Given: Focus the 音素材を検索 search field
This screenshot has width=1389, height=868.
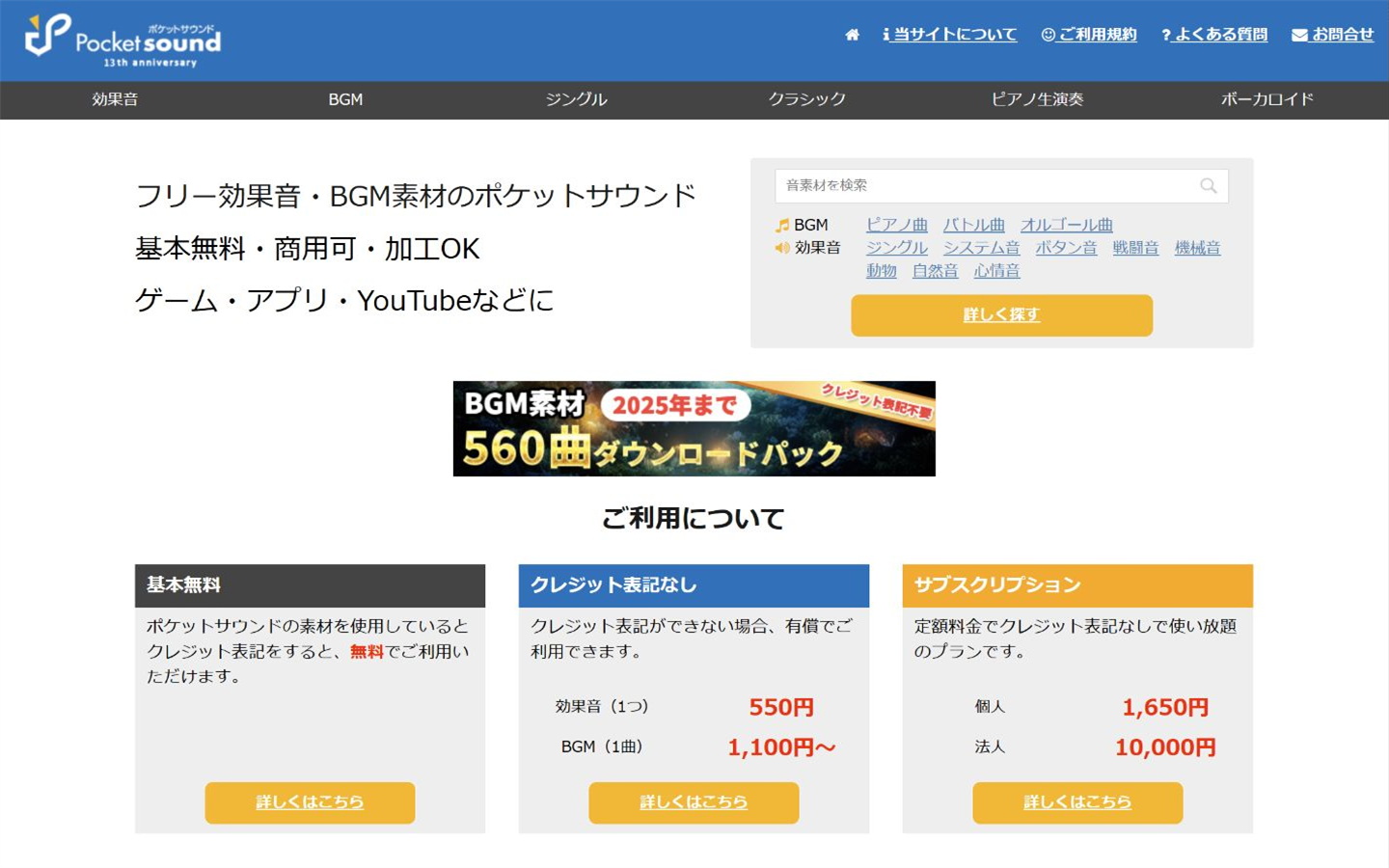Looking at the screenshot, I should coord(1001,186).
